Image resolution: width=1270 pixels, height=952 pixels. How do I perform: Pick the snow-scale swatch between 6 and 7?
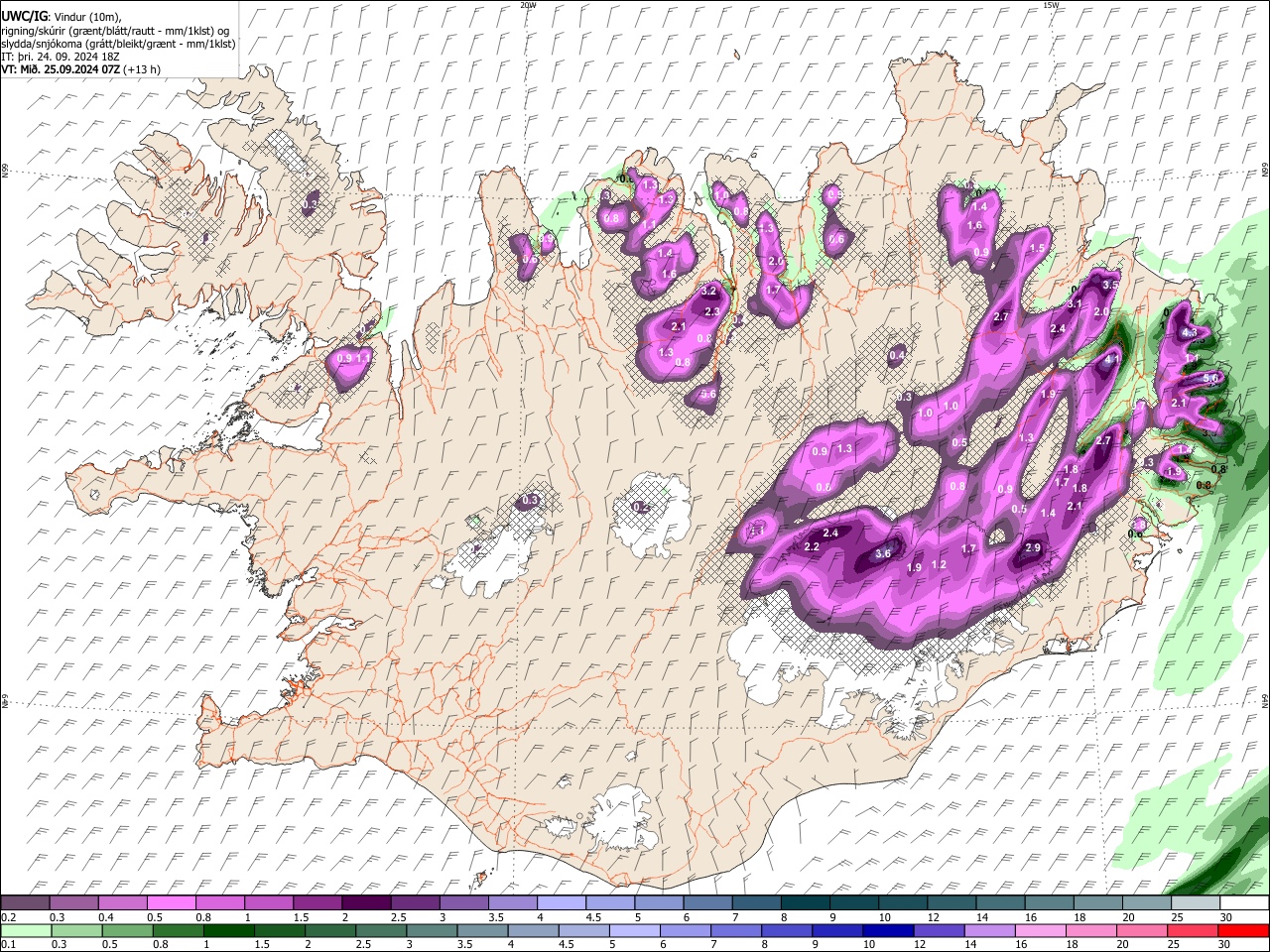coord(707,903)
